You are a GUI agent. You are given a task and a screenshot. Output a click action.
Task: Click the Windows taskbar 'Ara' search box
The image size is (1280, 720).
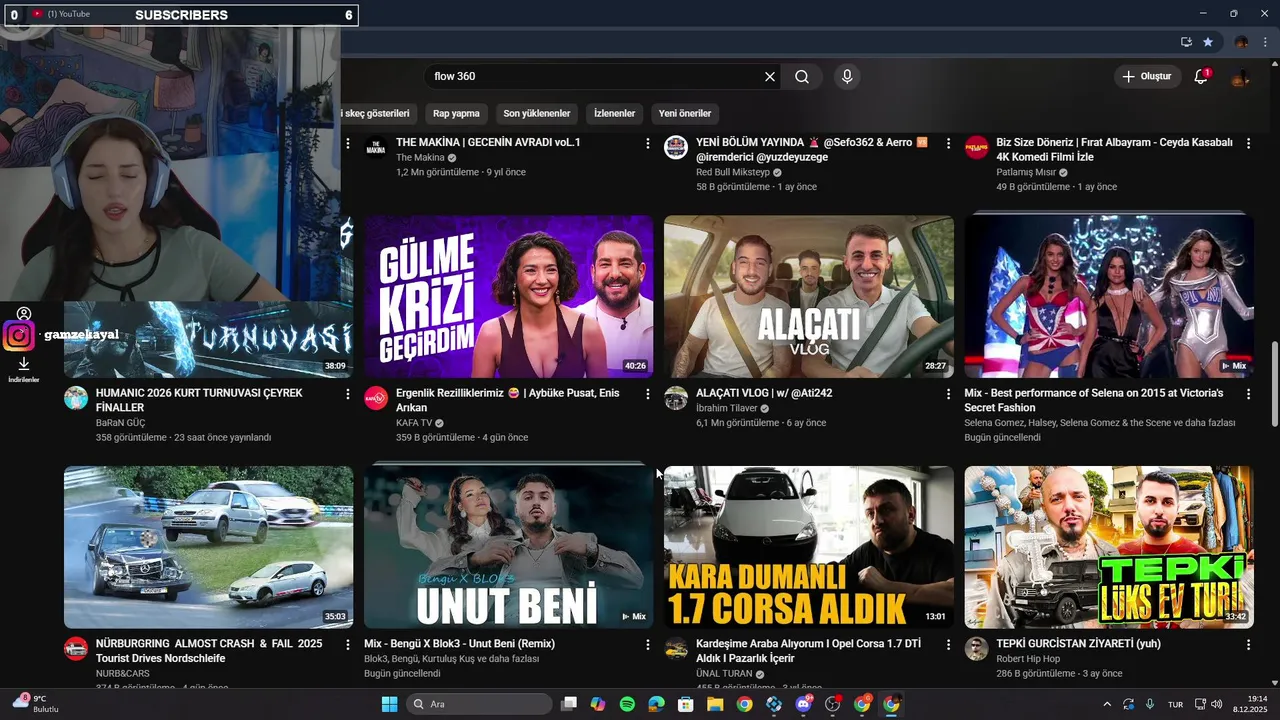[x=479, y=704]
